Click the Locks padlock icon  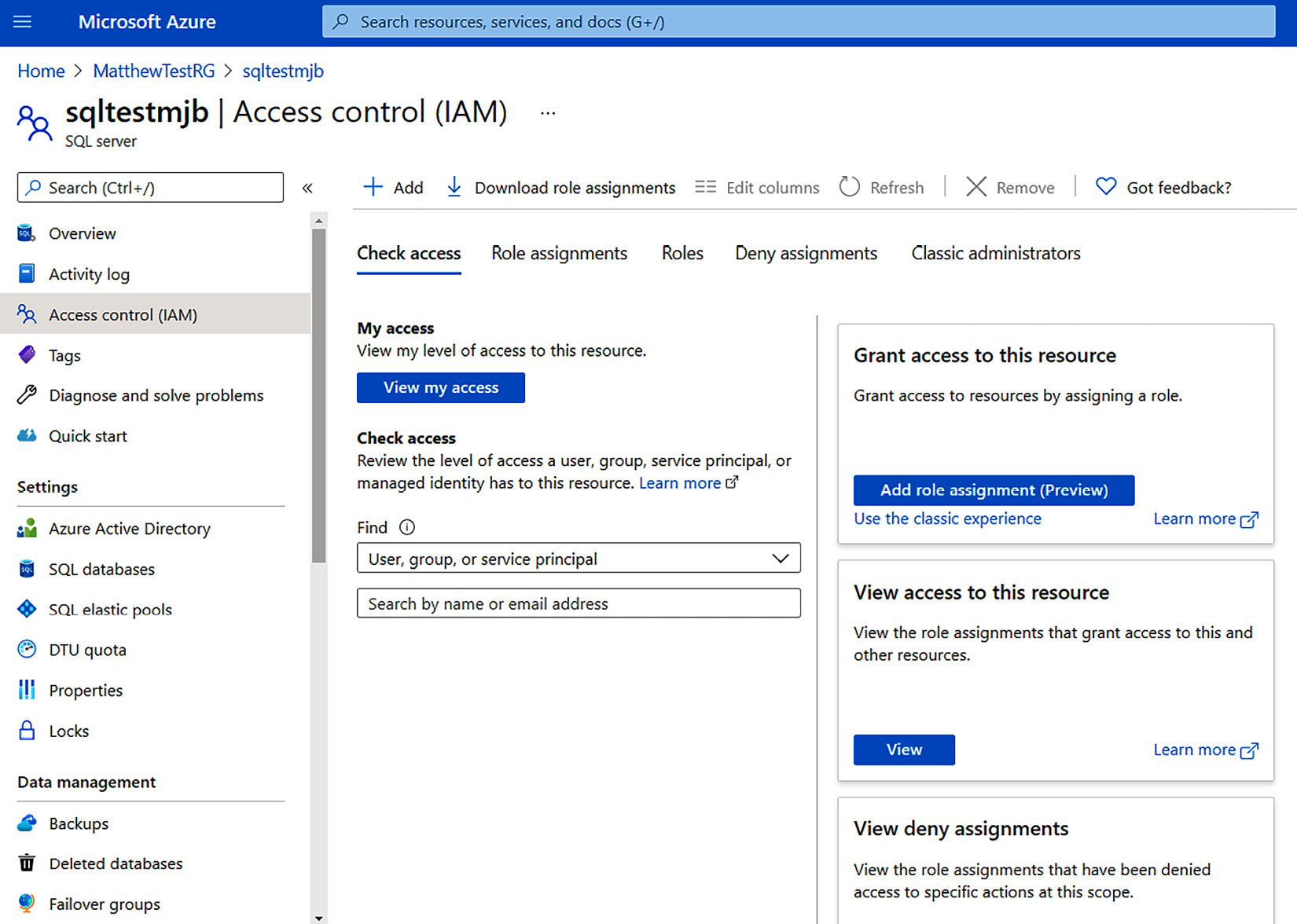tap(26, 731)
